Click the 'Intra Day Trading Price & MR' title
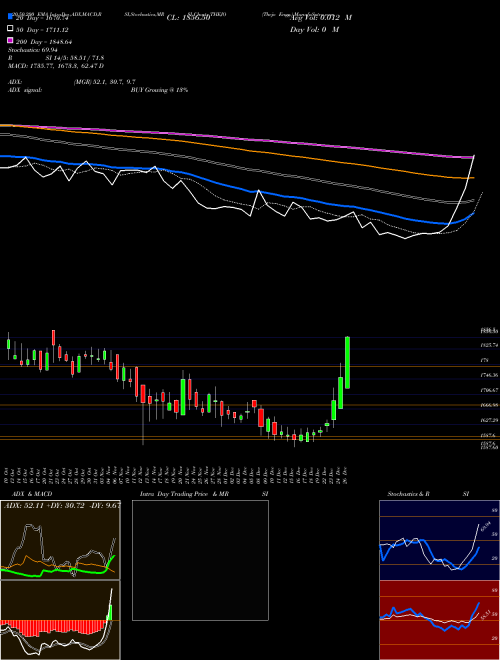 (184, 494)
